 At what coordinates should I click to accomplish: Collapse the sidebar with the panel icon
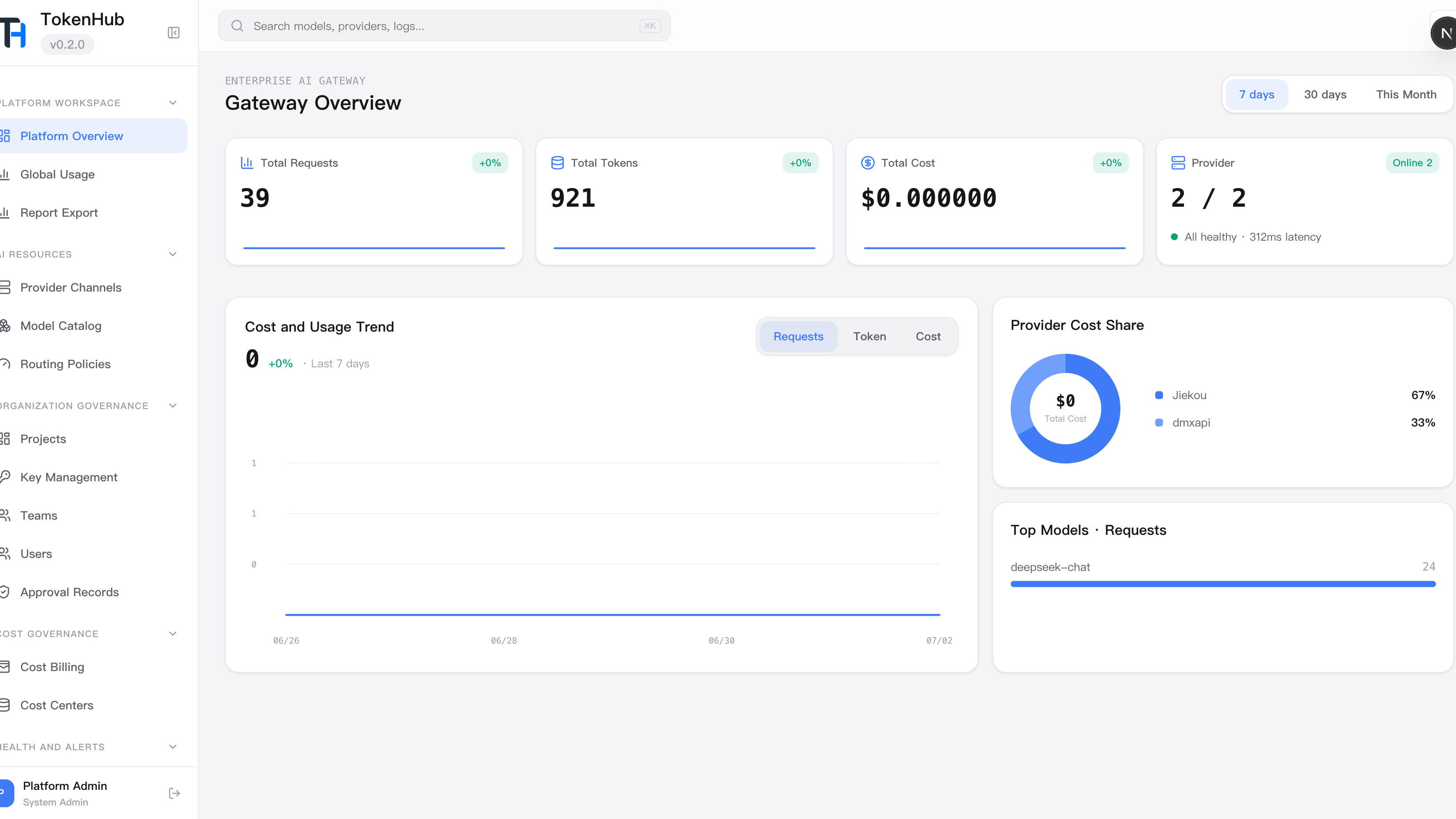[x=174, y=33]
